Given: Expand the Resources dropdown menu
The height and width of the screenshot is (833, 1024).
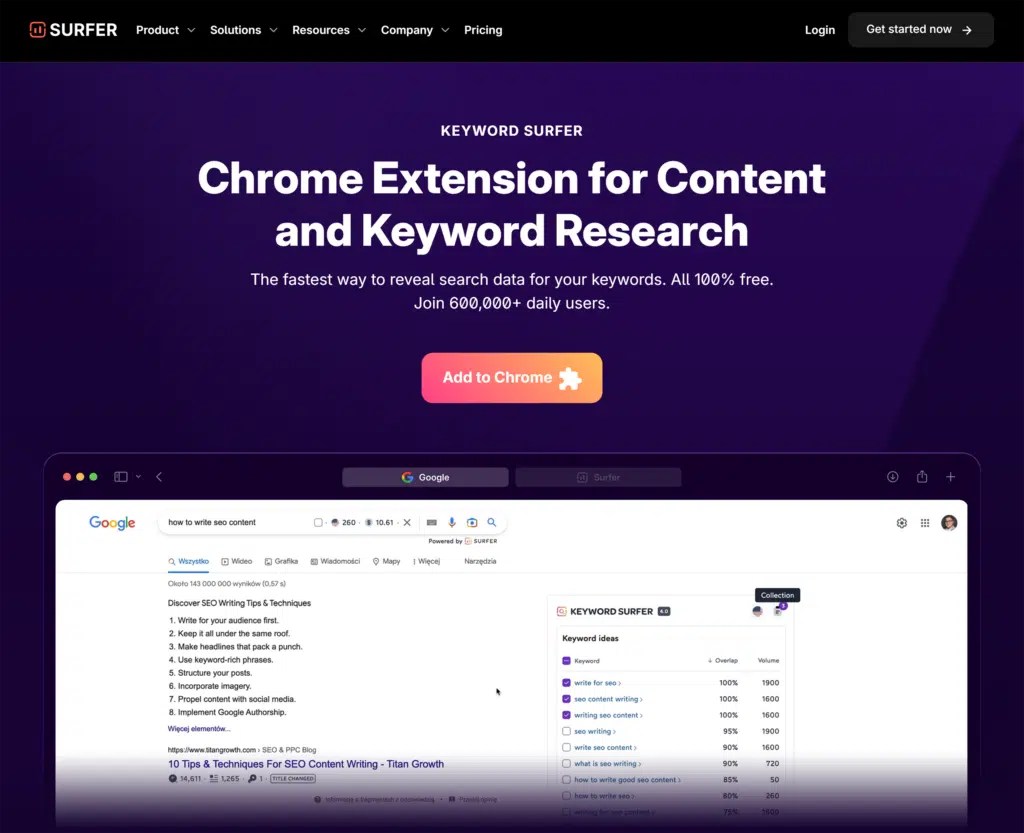Looking at the screenshot, I should tap(329, 30).
